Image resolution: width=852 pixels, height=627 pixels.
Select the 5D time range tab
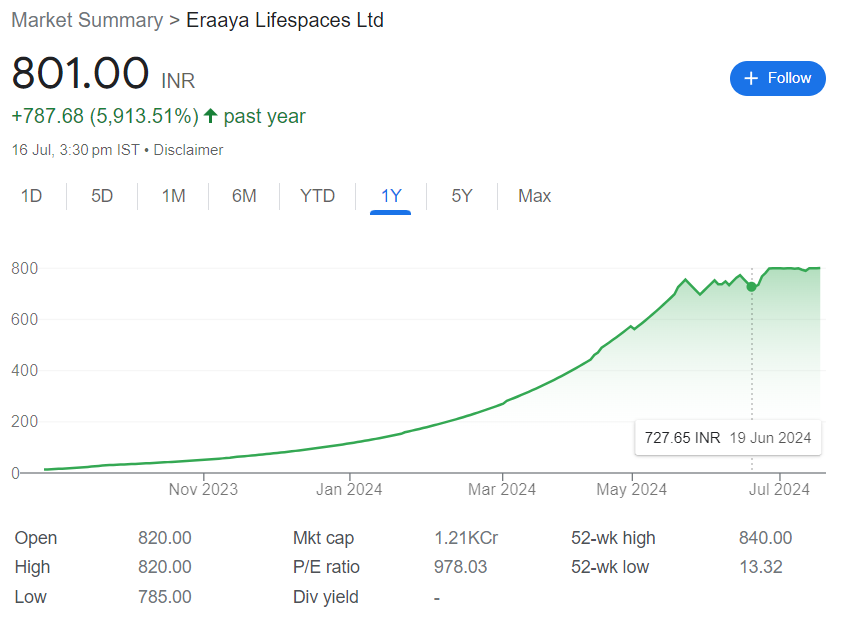pos(102,196)
